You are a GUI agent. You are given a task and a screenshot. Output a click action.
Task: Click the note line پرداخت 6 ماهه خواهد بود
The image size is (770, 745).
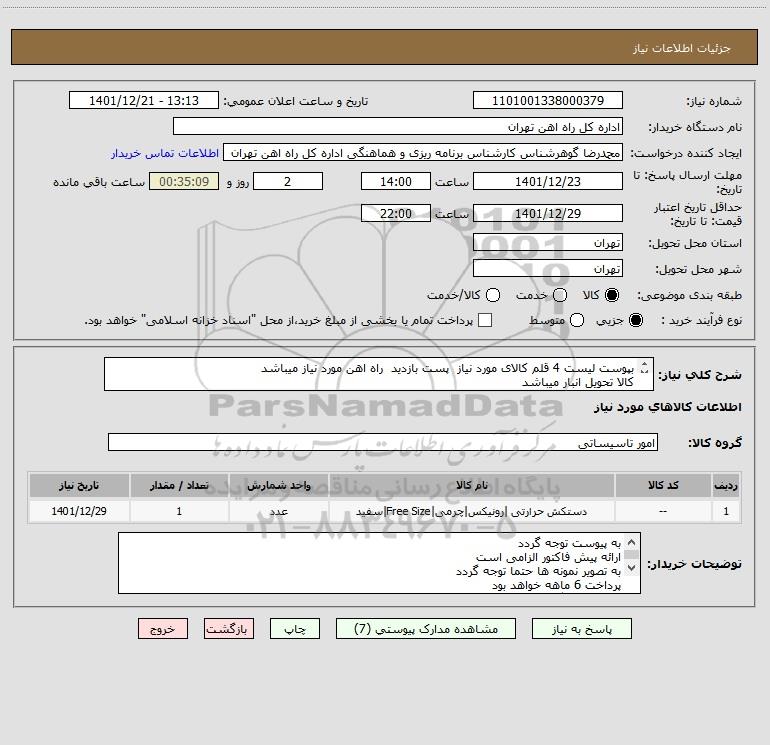pos(556,585)
